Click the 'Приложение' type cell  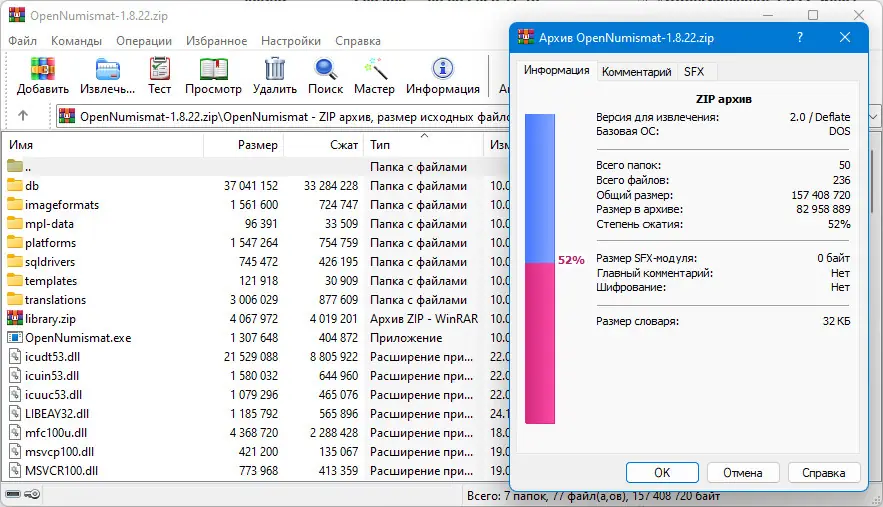pos(406,338)
